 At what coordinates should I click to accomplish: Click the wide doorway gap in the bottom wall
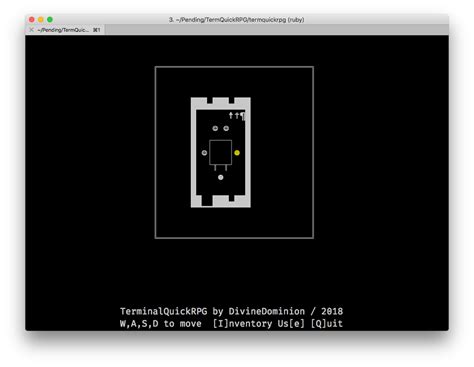click(207, 201)
